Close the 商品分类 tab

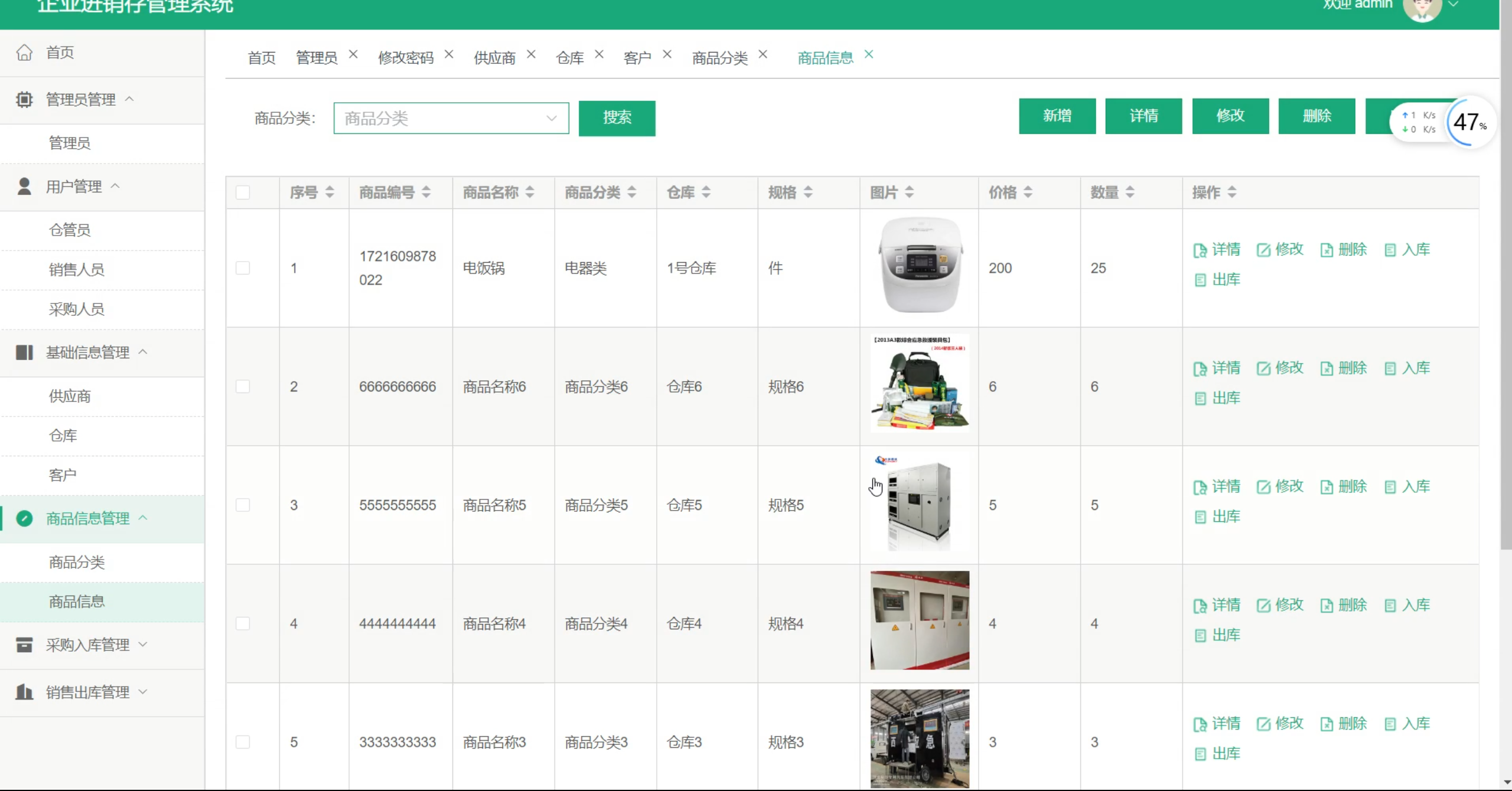(x=763, y=54)
